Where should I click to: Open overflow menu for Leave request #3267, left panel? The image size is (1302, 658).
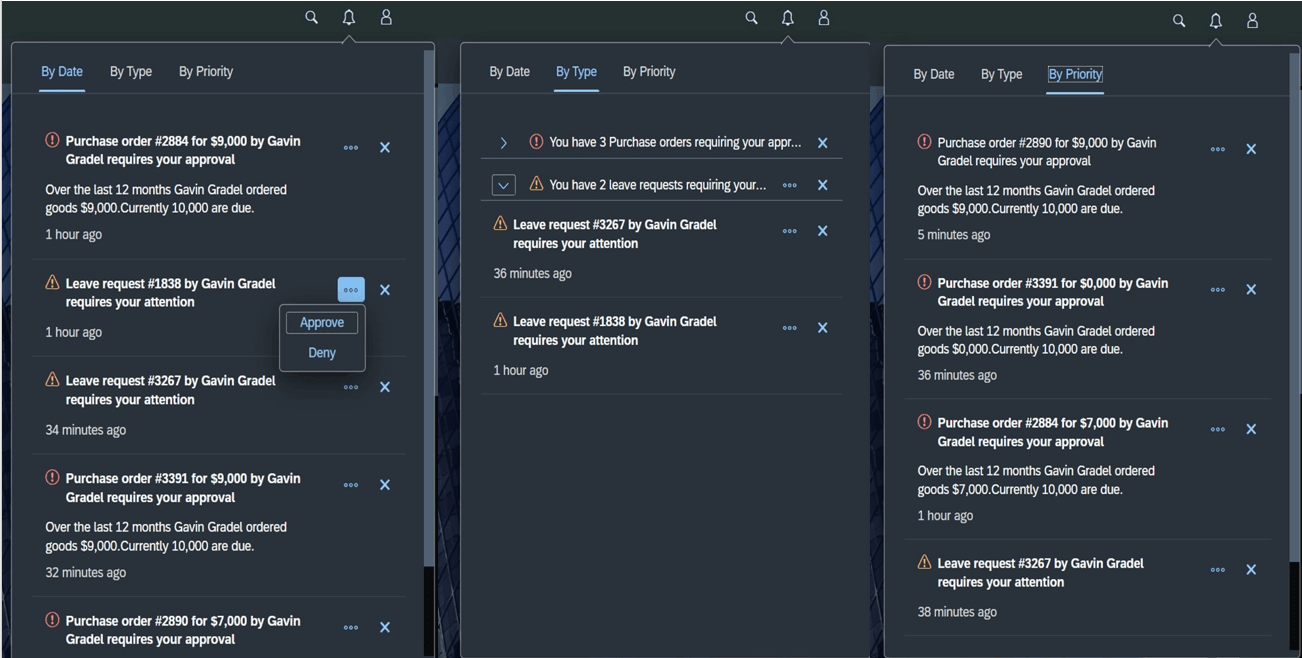(351, 387)
